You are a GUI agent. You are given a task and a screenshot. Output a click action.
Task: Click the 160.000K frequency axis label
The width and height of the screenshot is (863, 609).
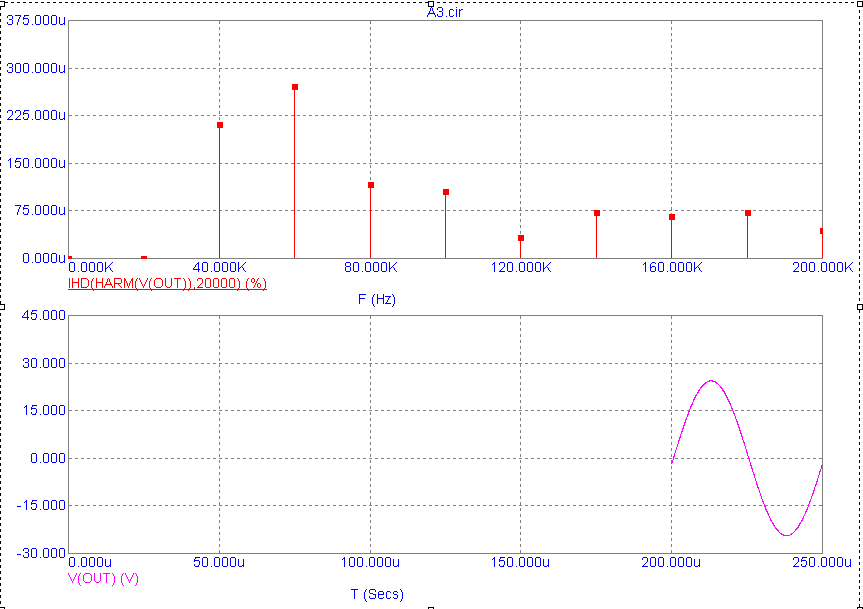pos(671,267)
